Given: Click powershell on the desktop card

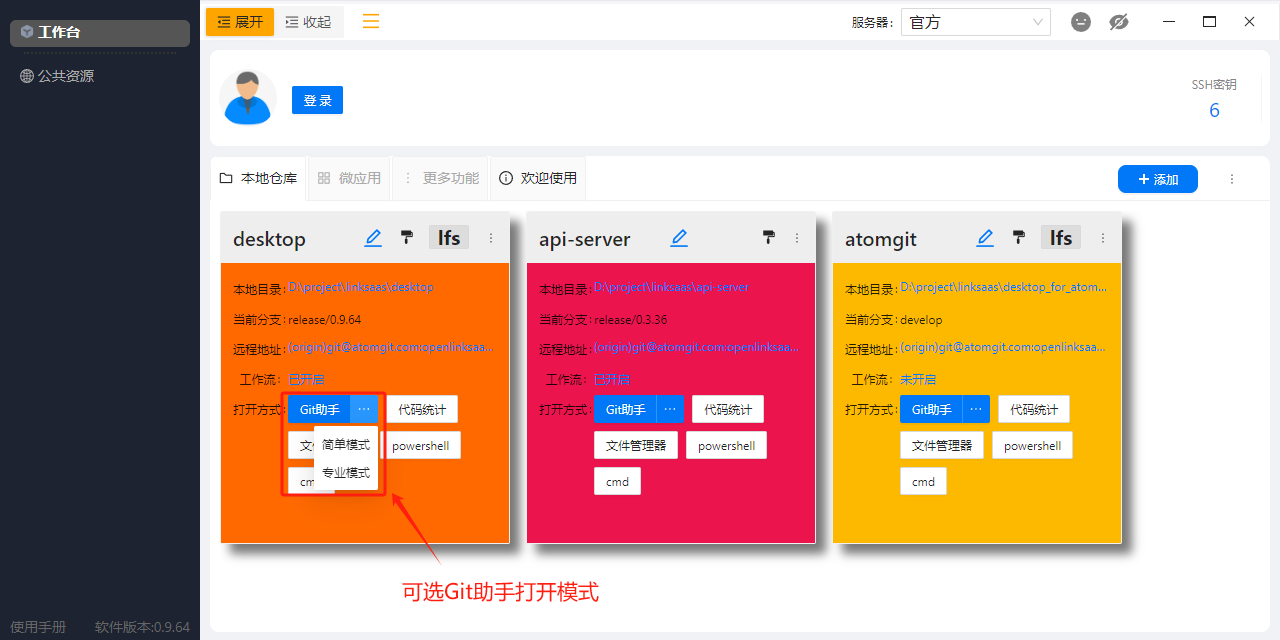Looking at the screenshot, I should click(421, 445).
